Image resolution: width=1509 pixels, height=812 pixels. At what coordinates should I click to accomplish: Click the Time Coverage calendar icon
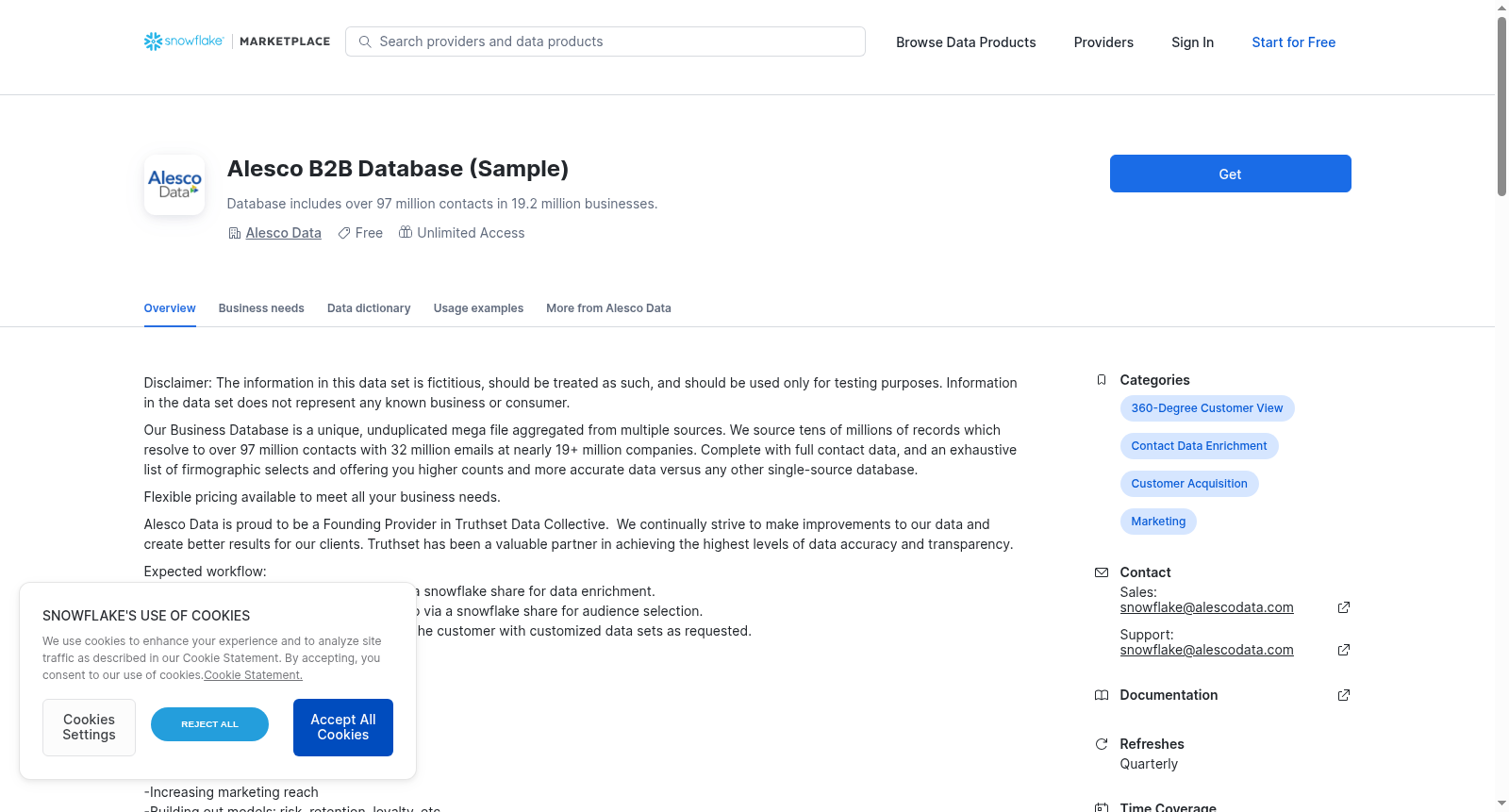[x=1102, y=807]
